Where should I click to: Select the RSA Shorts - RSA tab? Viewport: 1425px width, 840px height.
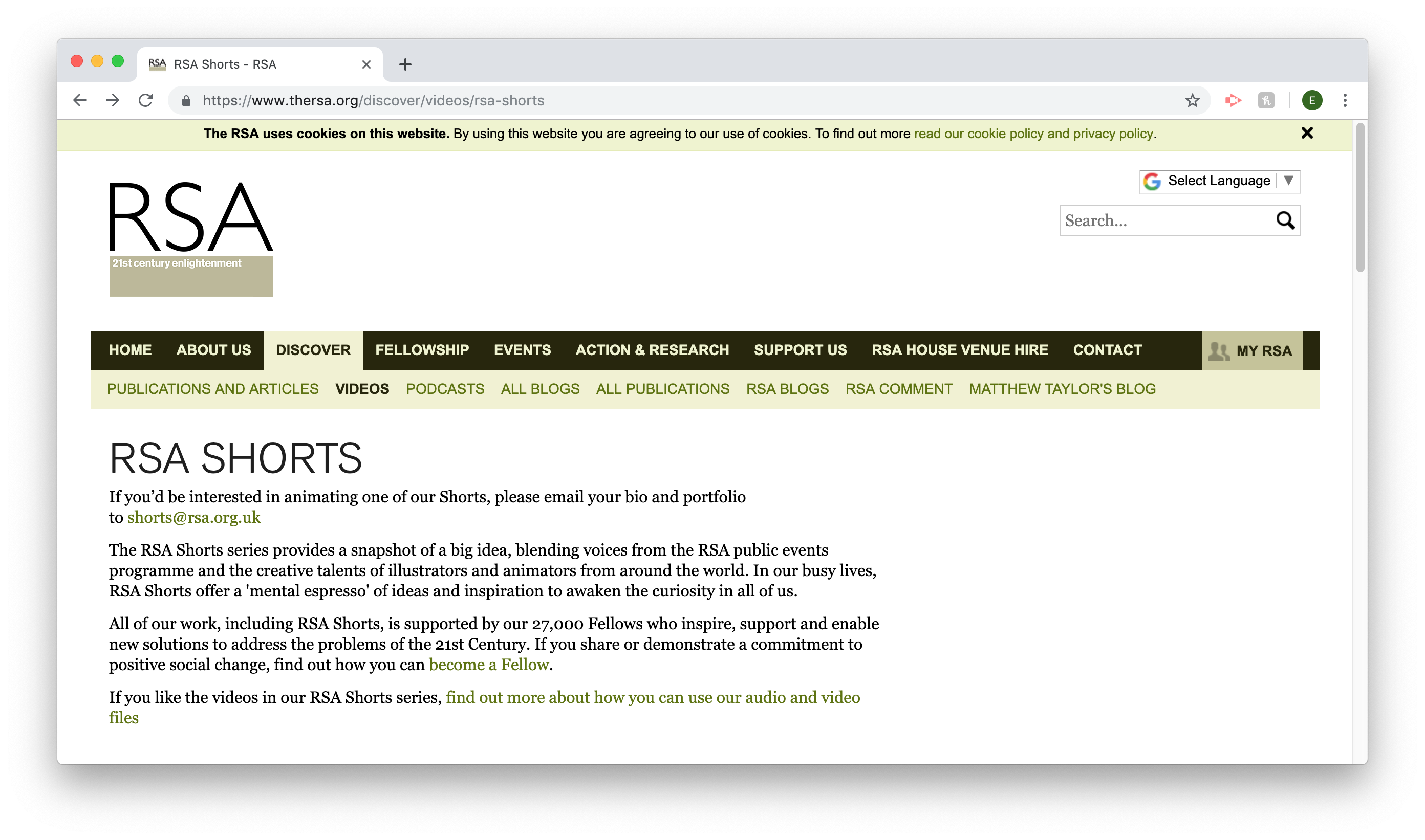[x=260, y=64]
